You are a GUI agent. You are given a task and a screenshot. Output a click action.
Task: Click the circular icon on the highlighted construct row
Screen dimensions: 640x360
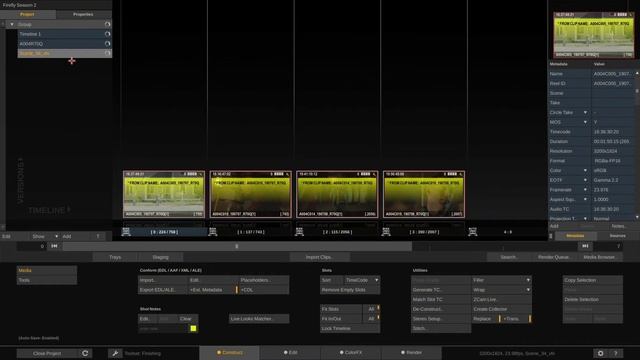click(107, 53)
